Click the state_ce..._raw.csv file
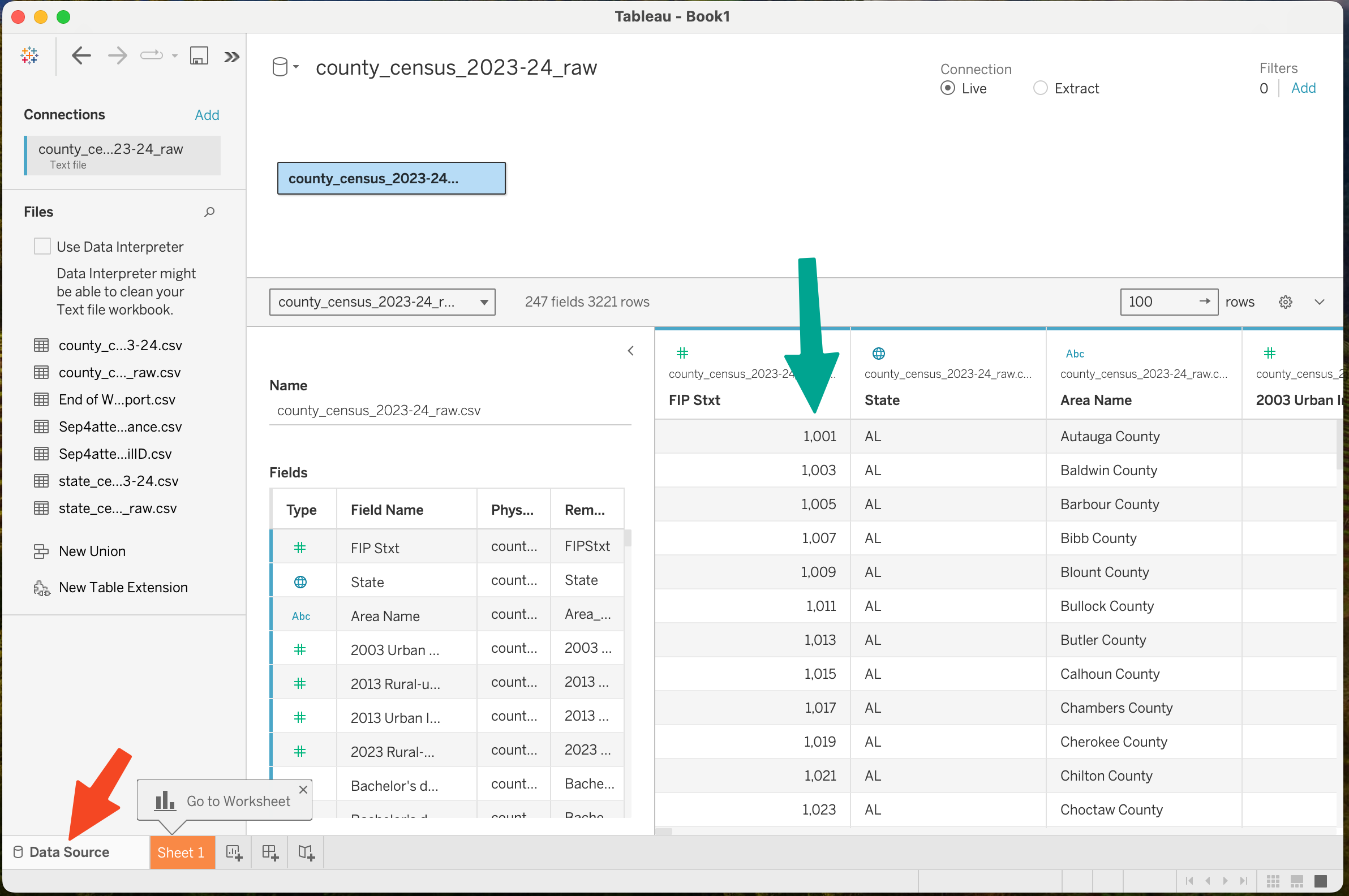This screenshot has height=896, width=1349. pos(117,508)
